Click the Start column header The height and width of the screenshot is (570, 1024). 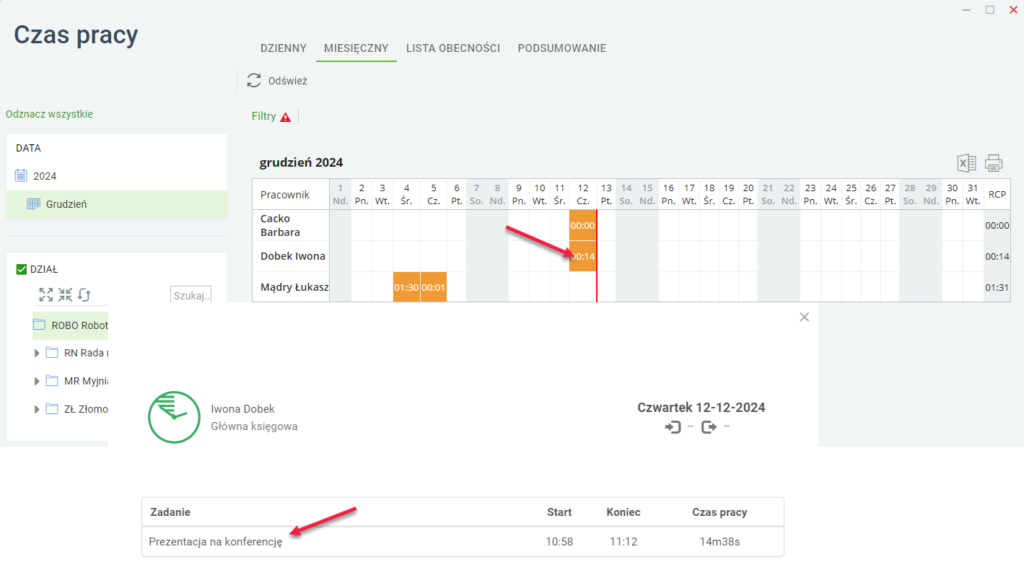pyautogui.click(x=559, y=513)
